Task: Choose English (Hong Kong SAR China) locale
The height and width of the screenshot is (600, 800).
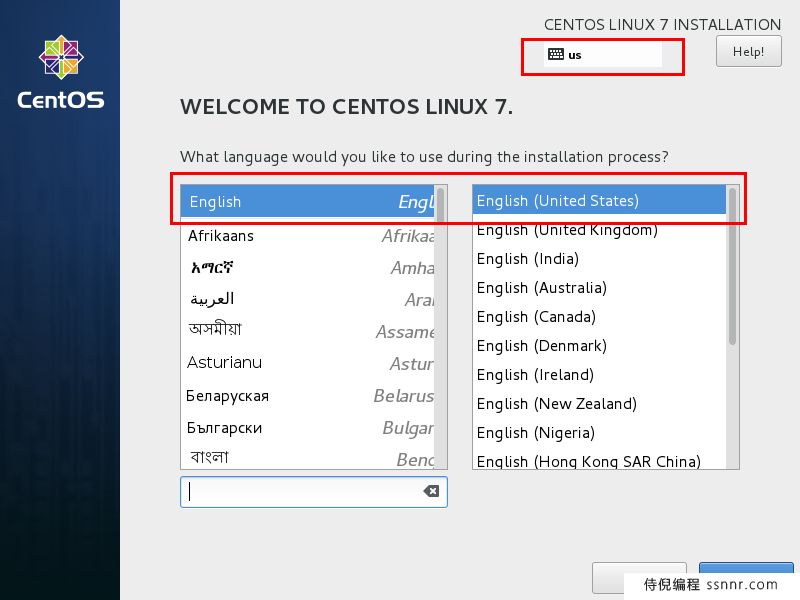Action: pyautogui.click(x=599, y=461)
